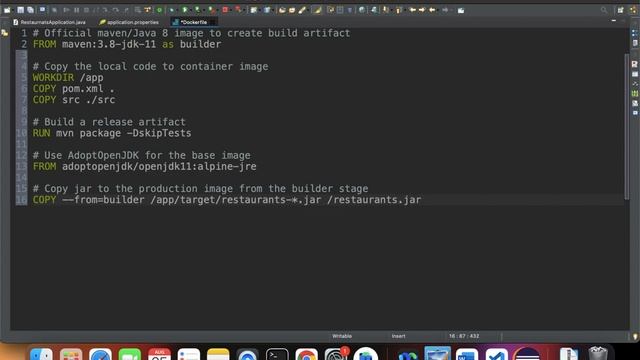This screenshot has height=360, width=640.
Task: Open Finder from the Dock
Action: click(x=41, y=354)
